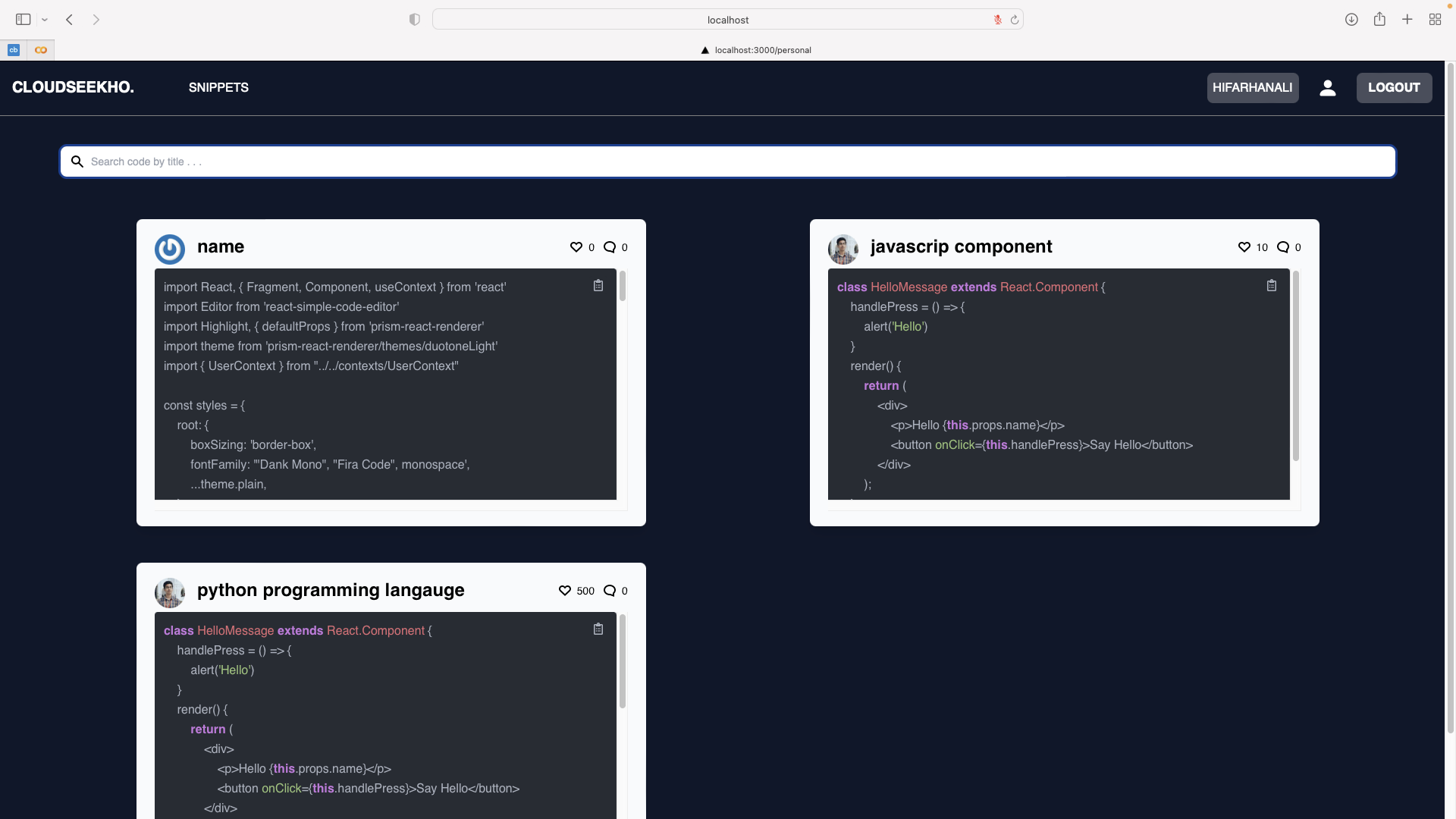The image size is (1456, 819).
Task: Open the SNIPPETS nav item
Action: point(218,88)
